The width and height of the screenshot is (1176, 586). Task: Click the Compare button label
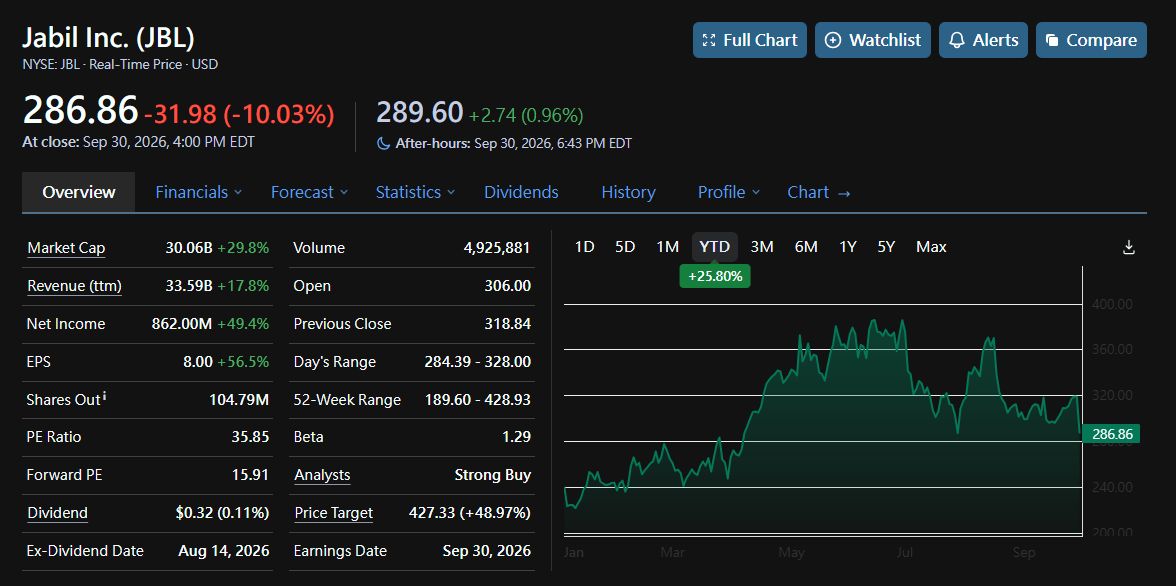(1102, 41)
